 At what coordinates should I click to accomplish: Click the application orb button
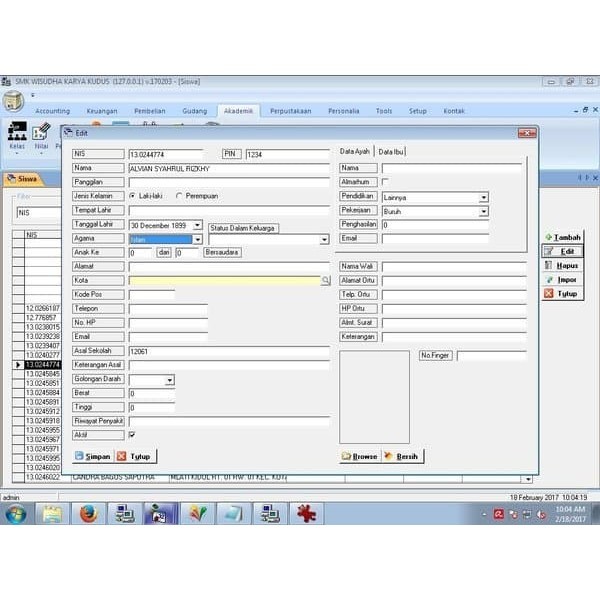(x=13, y=102)
